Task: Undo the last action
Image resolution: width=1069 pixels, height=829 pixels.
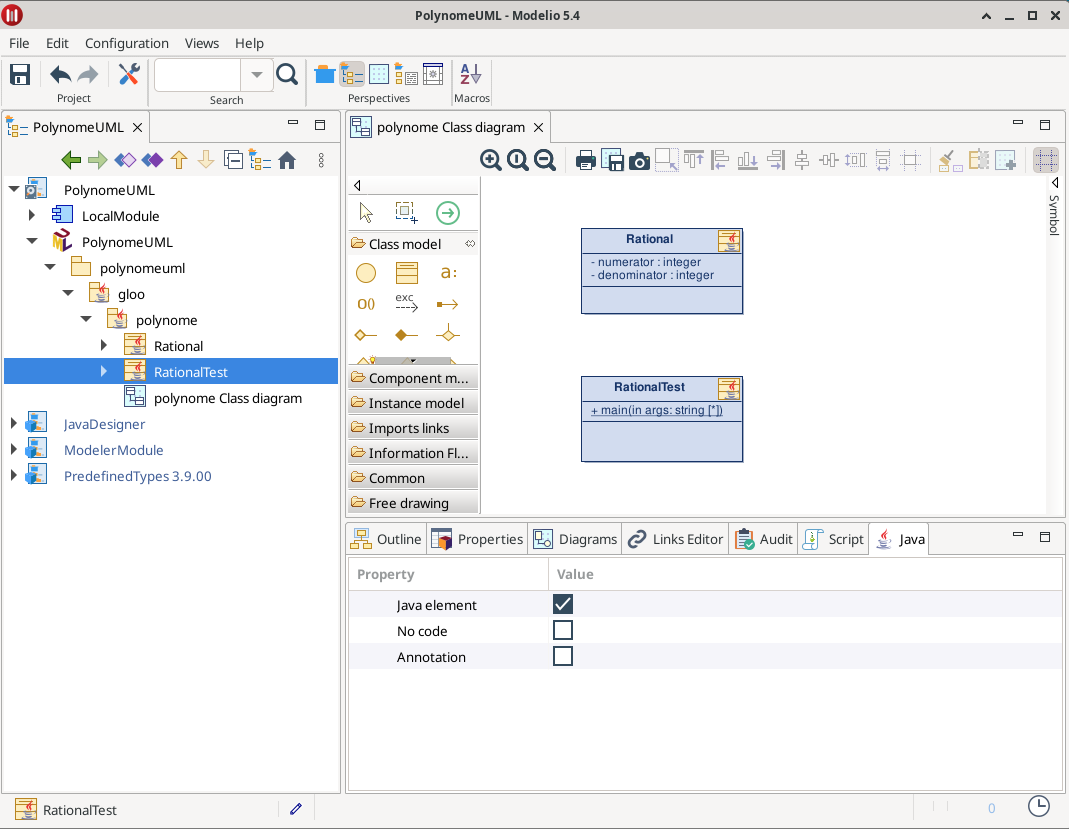Action: click(x=61, y=74)
